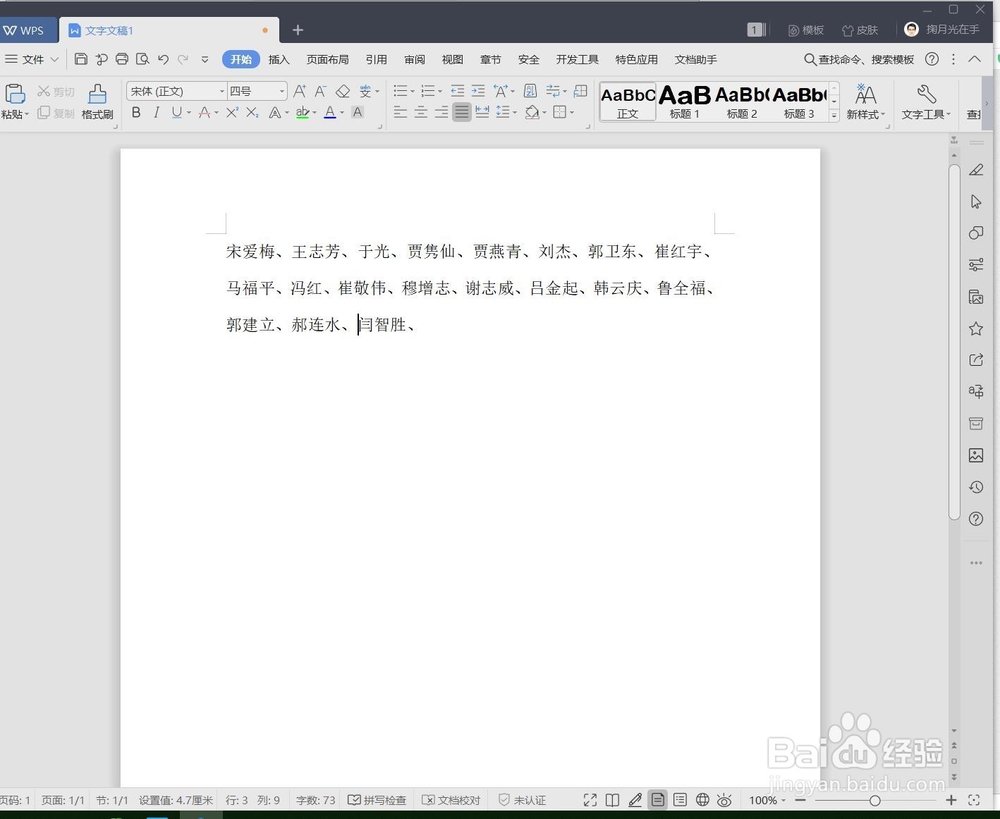Apply subscript formatting

tap(253, 112)
